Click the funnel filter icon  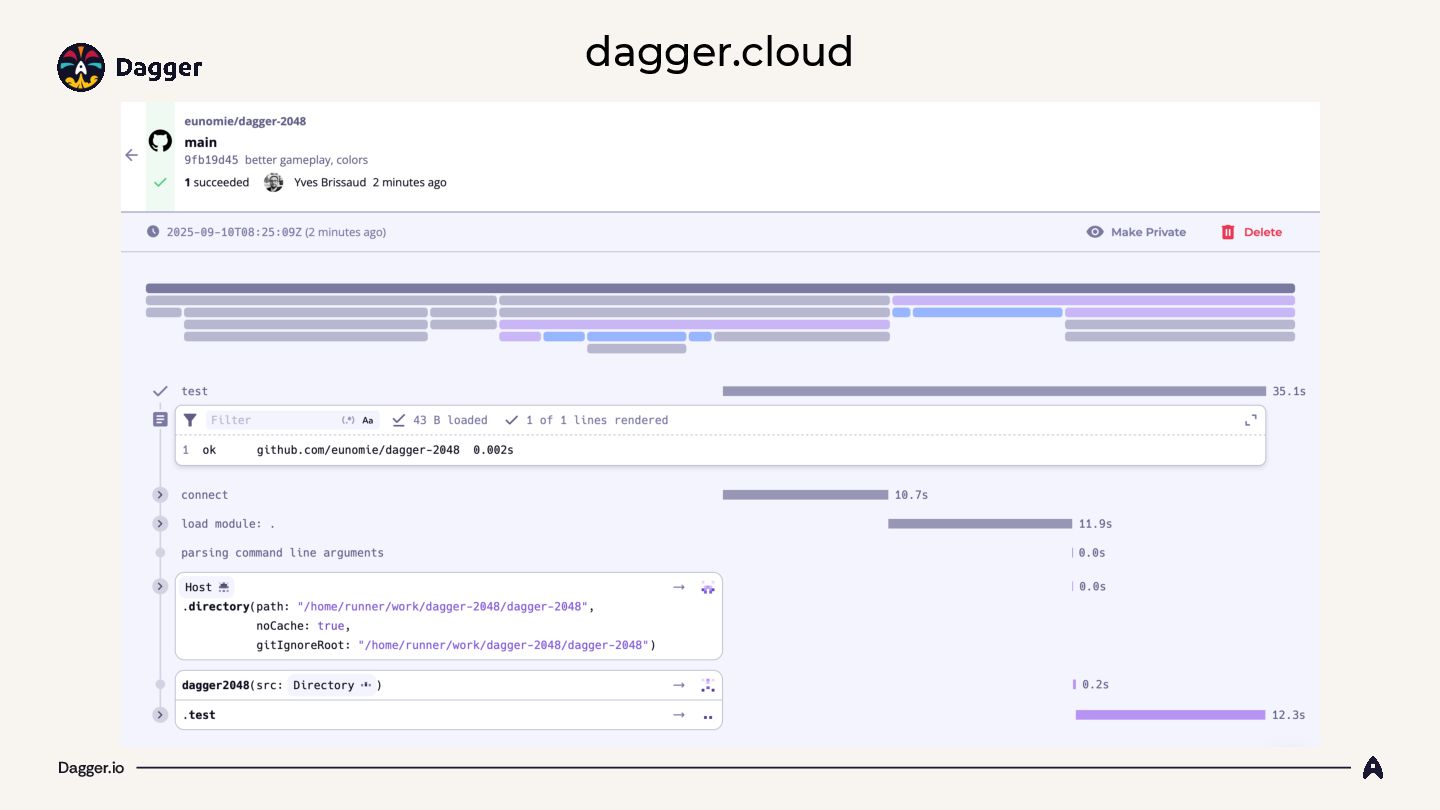pyautogui.click(x=190, y=420)
